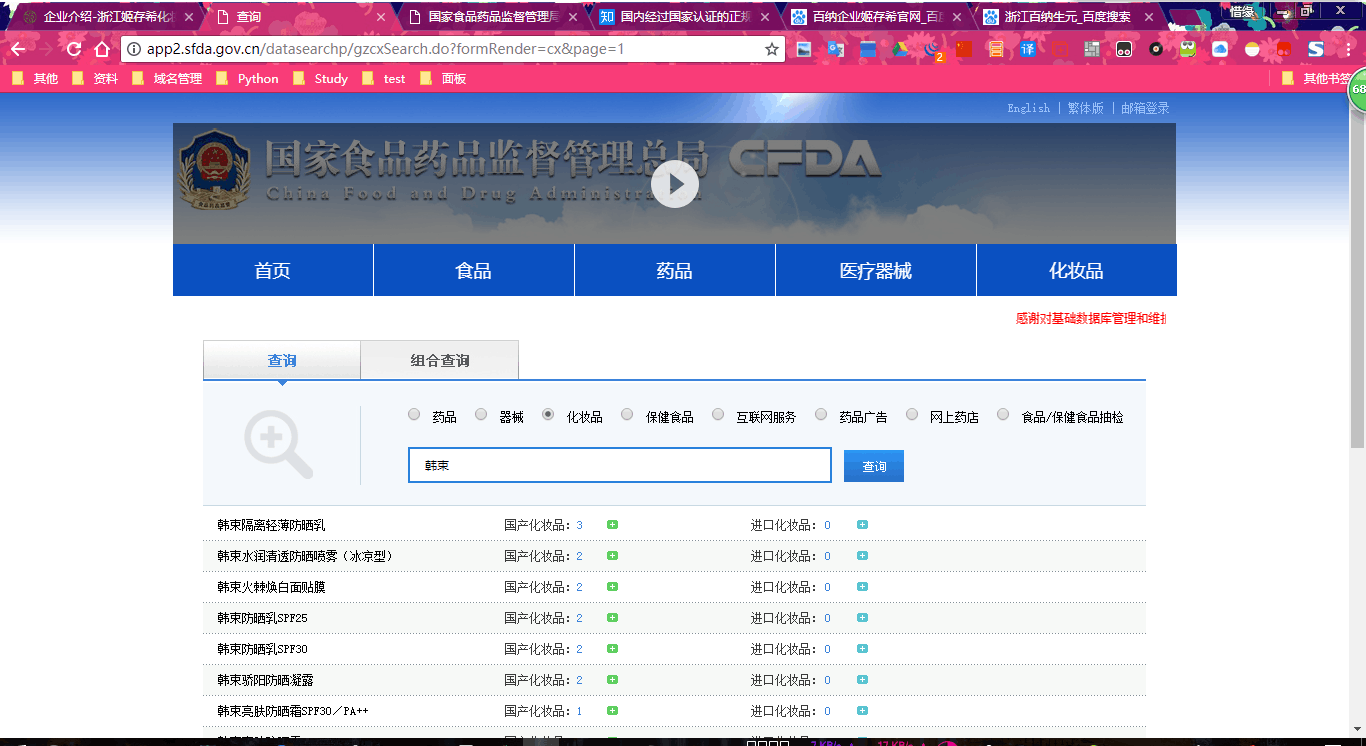Image resolution: width=1366 pixels, height=746 pixels.
Task: Expand 进口化妆品 for 韩束火棘焕白面贴膜
Action: pyautogui.click(x=862, y=587)
